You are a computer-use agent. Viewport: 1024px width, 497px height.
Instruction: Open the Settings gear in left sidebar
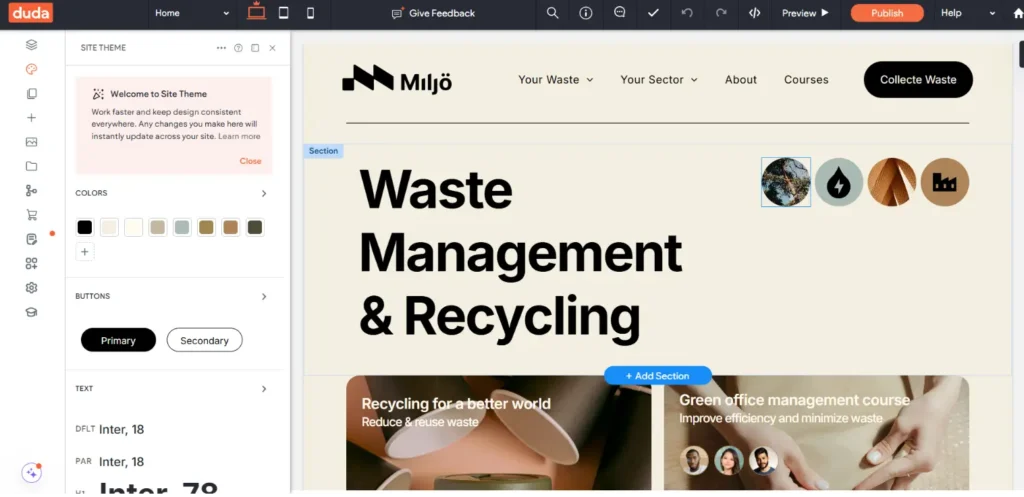31,288
